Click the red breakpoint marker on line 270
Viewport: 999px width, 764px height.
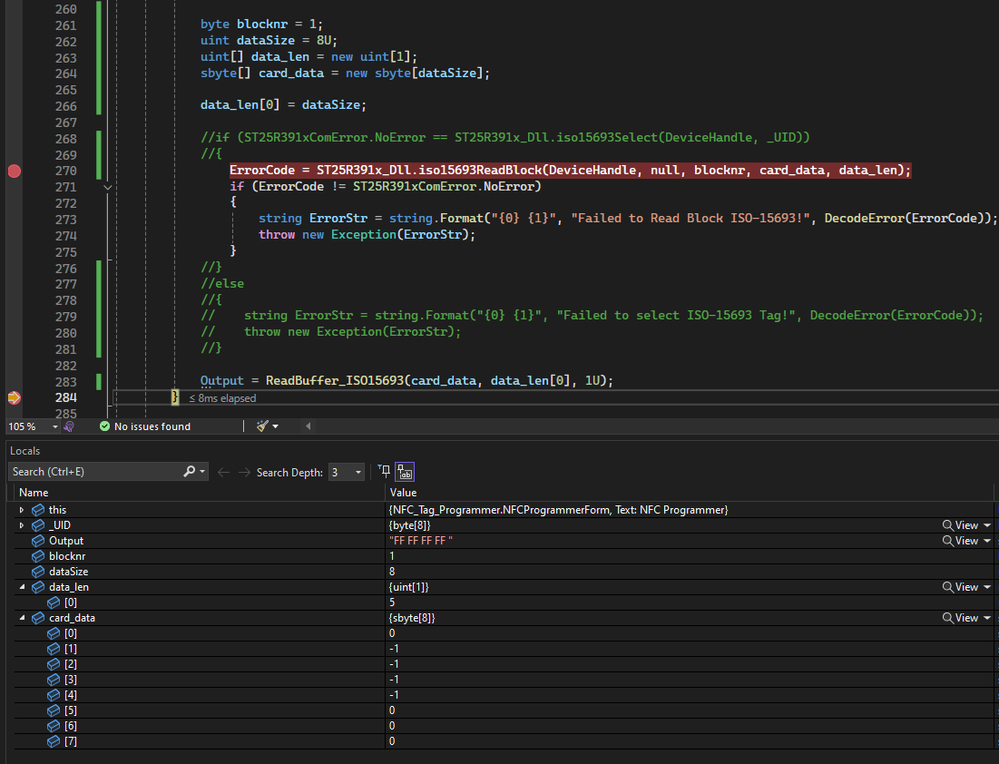pyautogui.click(x=14, y=171)
